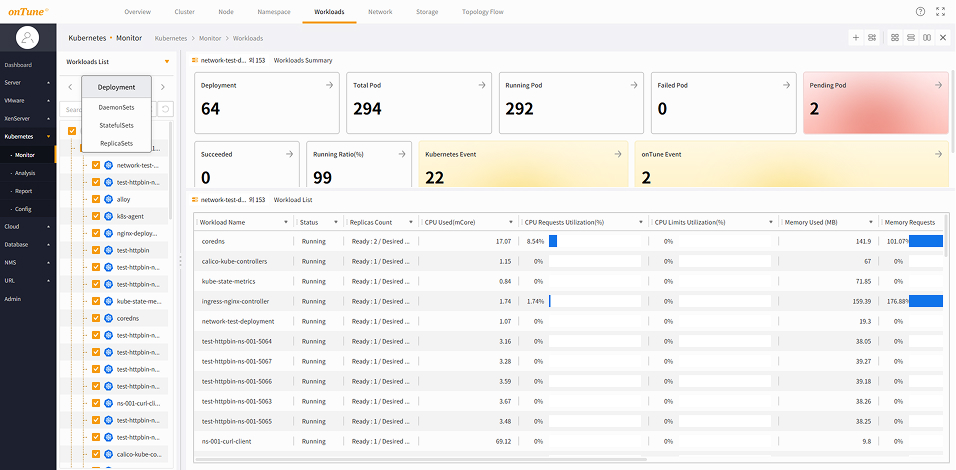Uncheck alloy checkbox

tap(96, 199)
